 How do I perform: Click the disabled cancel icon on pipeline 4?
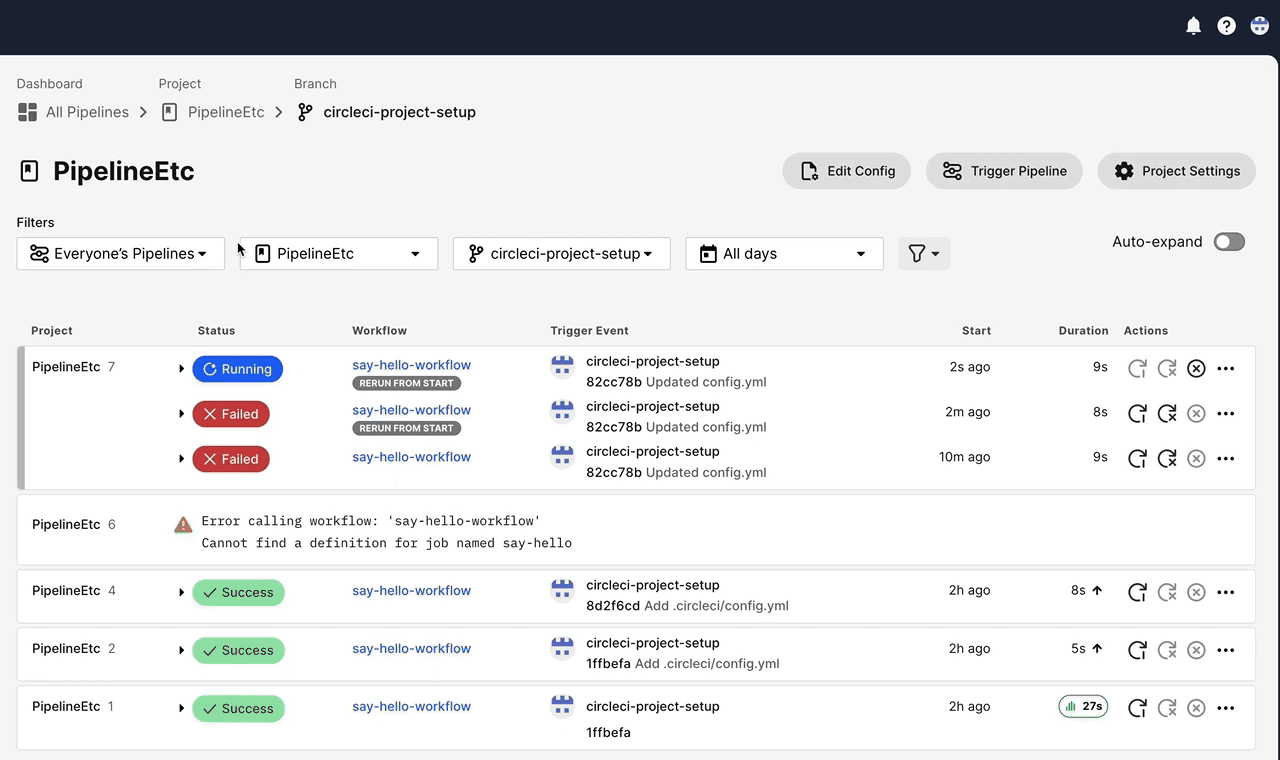[1196, 592]
